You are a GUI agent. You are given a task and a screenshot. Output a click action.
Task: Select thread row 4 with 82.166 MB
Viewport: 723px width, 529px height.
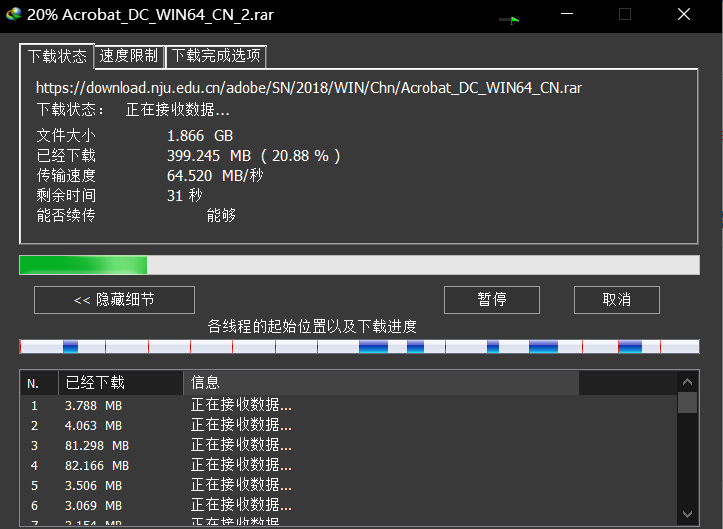[x=349, y=465]
